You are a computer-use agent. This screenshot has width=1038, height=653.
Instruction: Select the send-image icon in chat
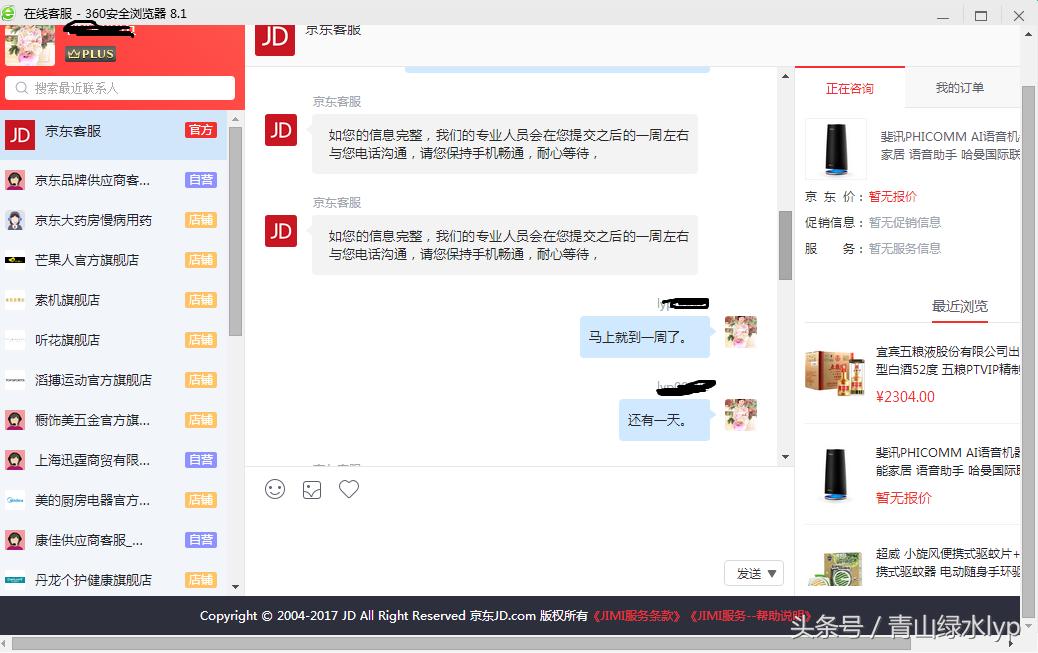(x=311, y=489)
